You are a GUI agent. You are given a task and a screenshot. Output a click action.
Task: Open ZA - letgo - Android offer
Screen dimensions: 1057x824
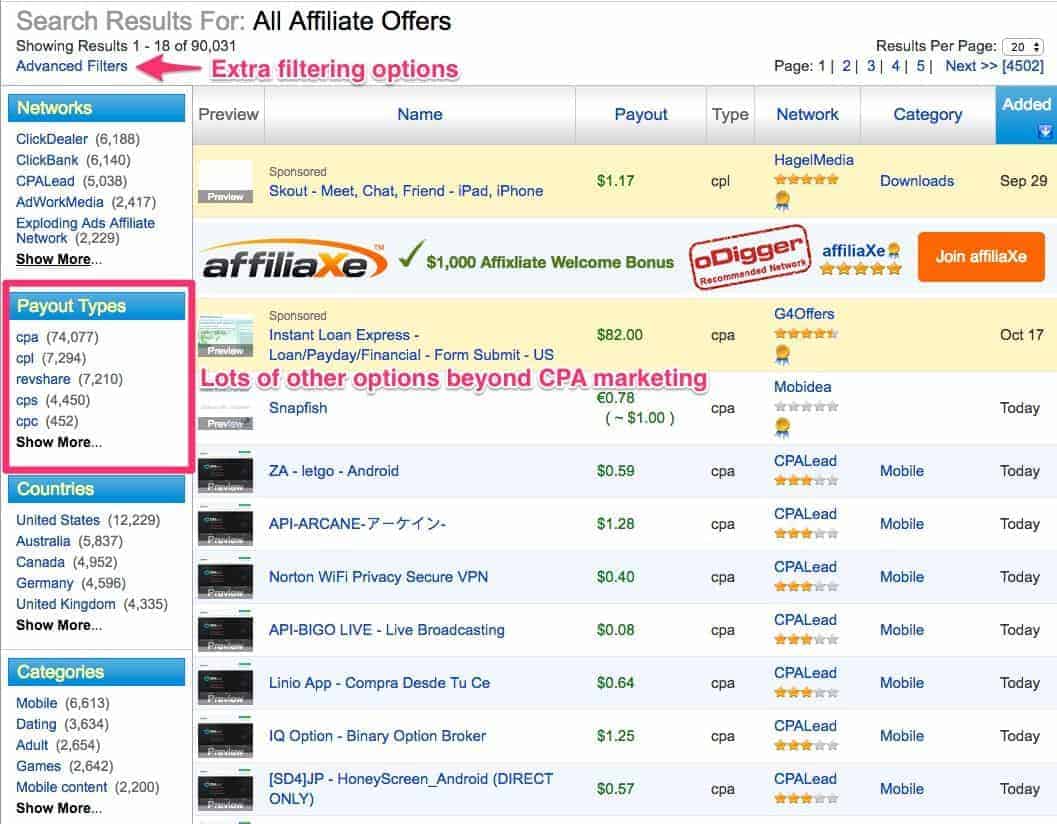(x=334, y=471)
